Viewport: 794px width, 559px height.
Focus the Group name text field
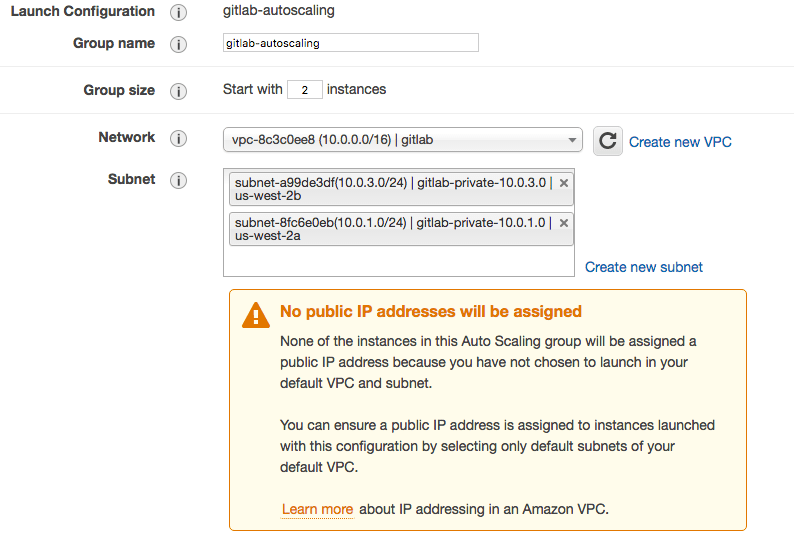click(x=351, y=43)
